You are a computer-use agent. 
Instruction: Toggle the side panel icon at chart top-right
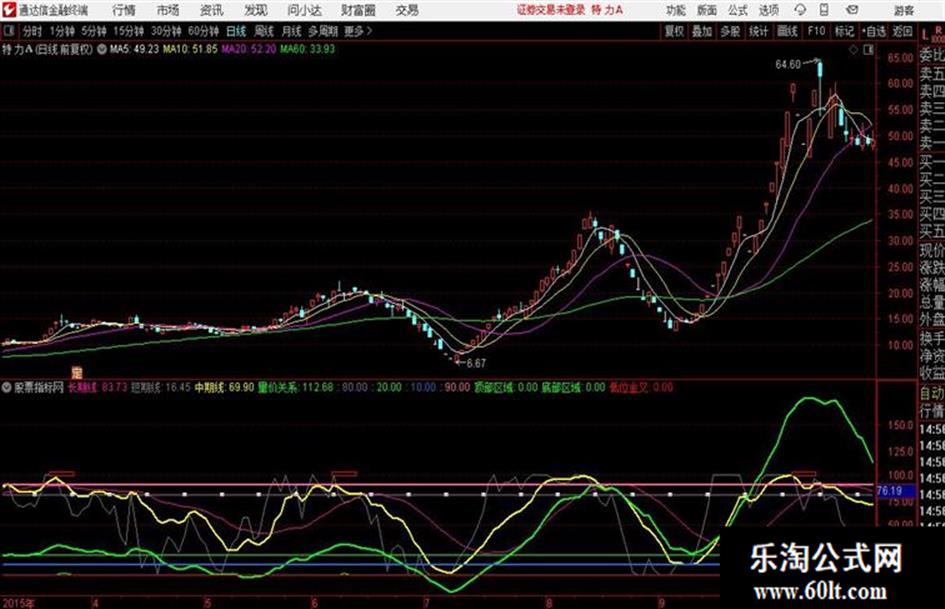[x=868, y=50]
